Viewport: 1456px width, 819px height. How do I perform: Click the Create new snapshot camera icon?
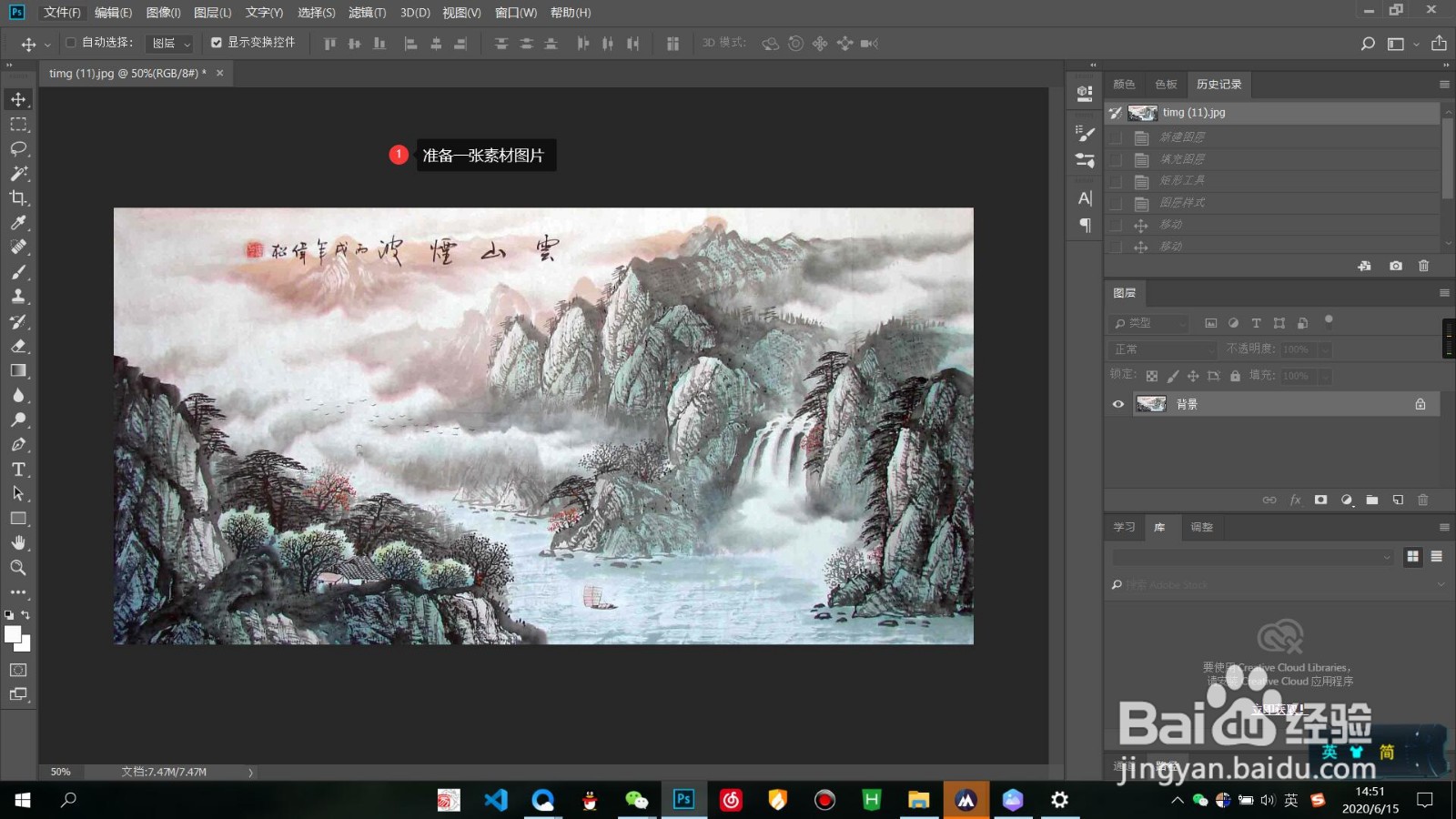(1395, 266)
